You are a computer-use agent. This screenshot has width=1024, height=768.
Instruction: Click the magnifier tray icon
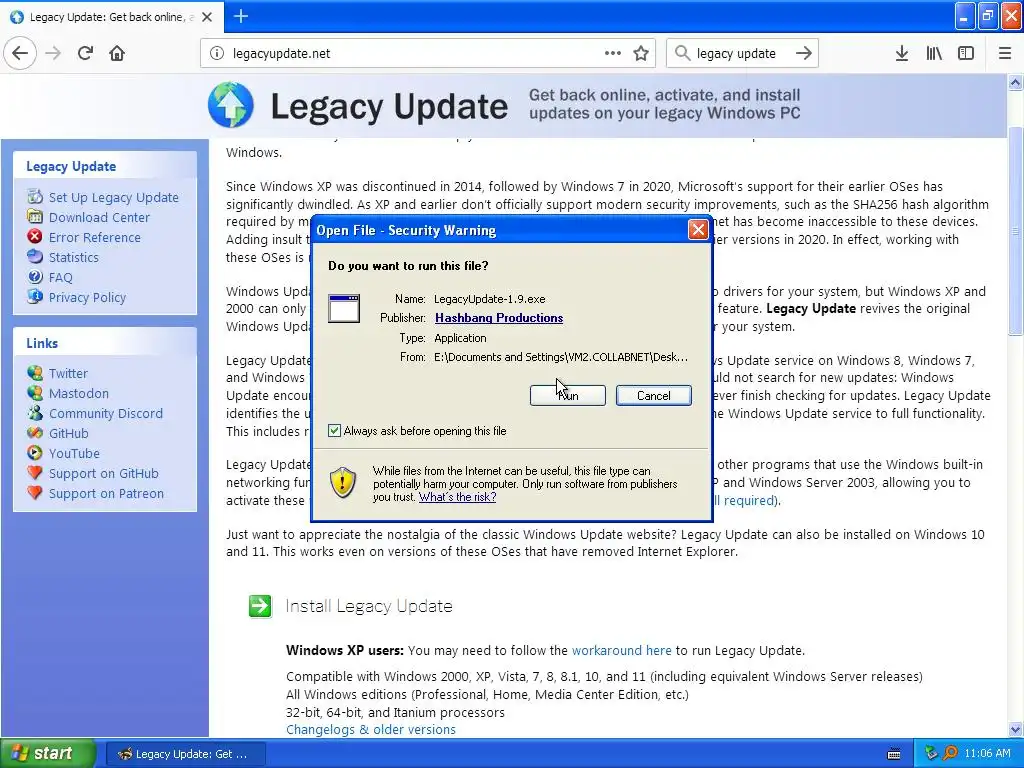(x=950, y=754)
